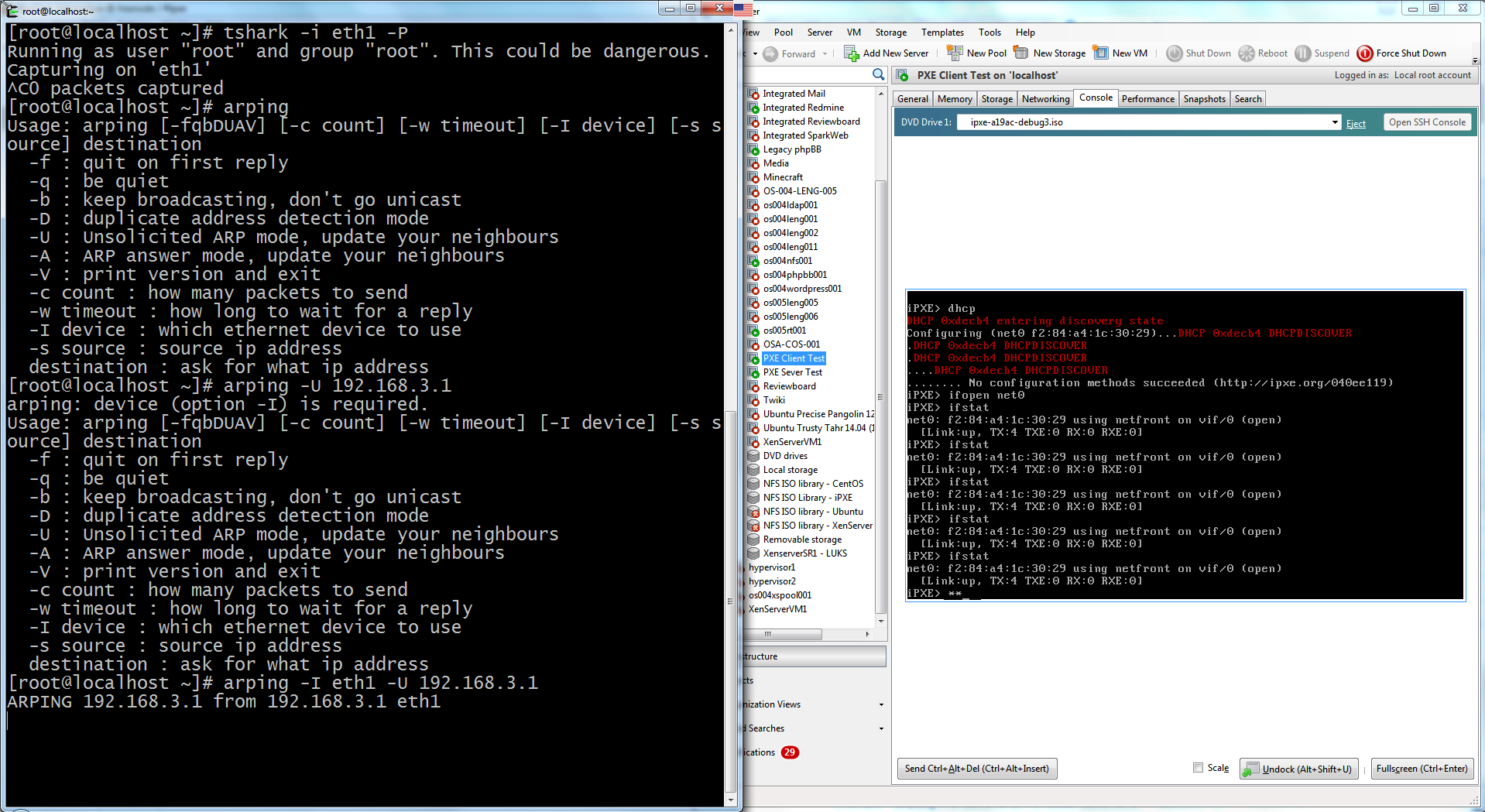Click the New Storage toolbar icon
This screenshot has height=812, width=1485.
(x=1021, y=53)
